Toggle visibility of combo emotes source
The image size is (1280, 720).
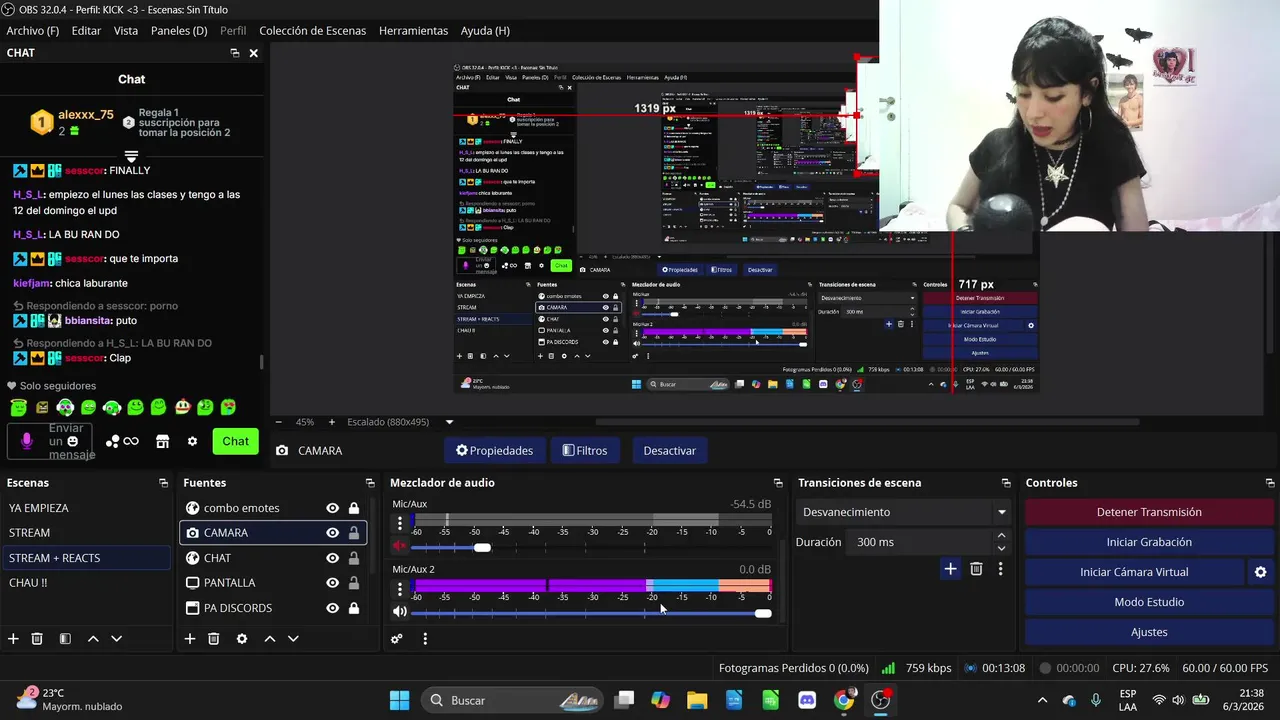coord(332,508)
